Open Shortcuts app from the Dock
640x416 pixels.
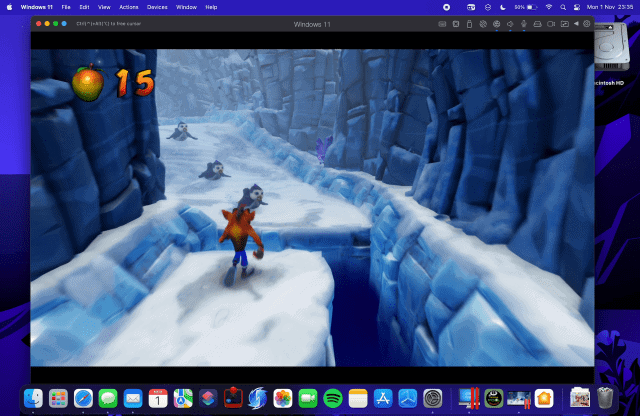click(208, 398)
